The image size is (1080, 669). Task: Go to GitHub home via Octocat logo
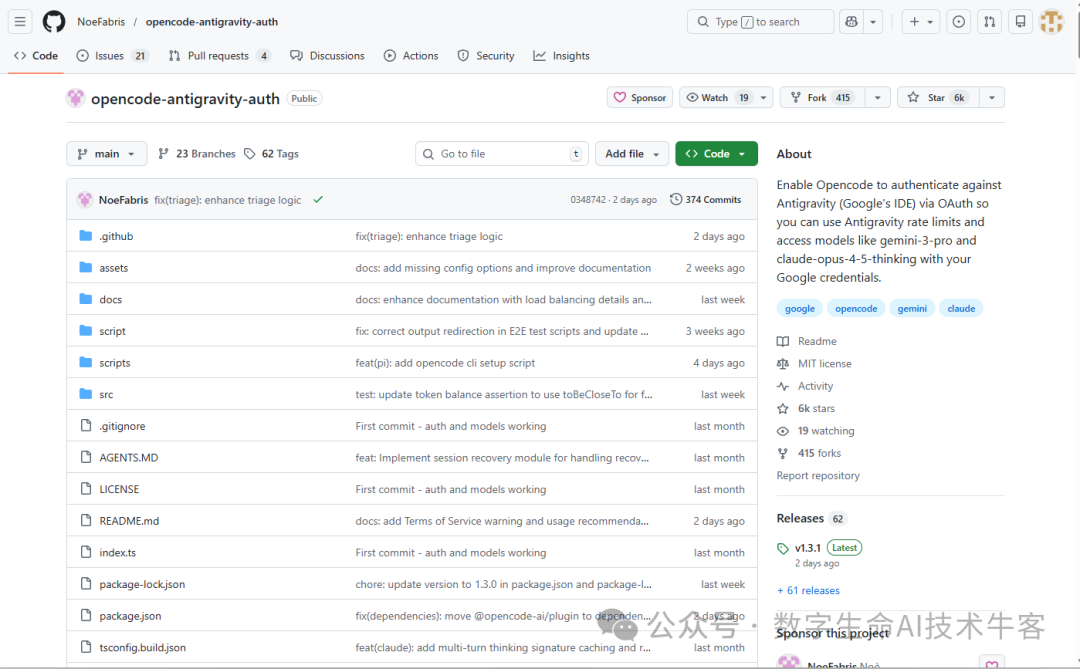tap(54, 21)
